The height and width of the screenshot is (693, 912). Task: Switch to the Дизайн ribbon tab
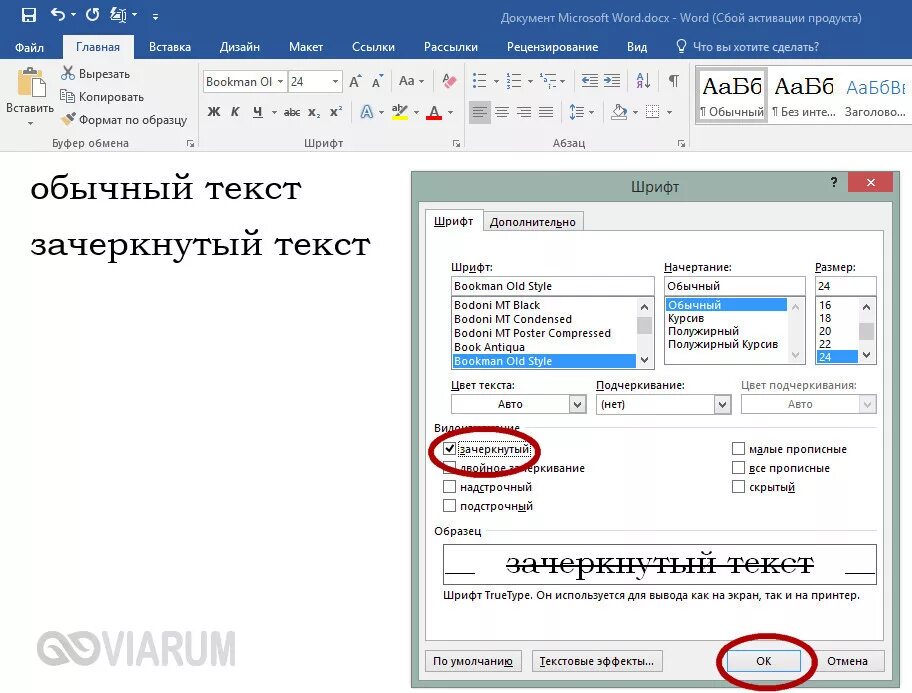pyautogui.click(x=240, y=47)
